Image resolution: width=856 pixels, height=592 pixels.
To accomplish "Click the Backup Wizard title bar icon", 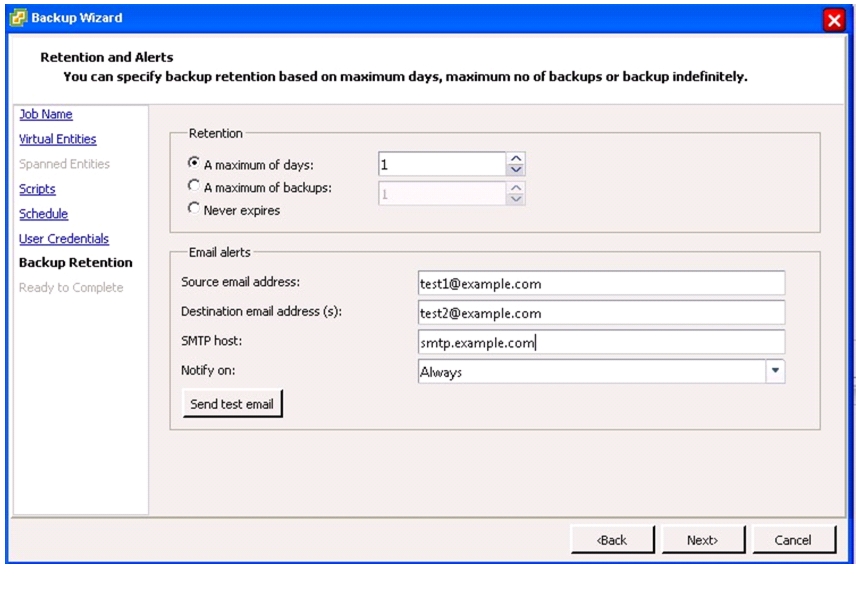I will [x=18, y=18].
